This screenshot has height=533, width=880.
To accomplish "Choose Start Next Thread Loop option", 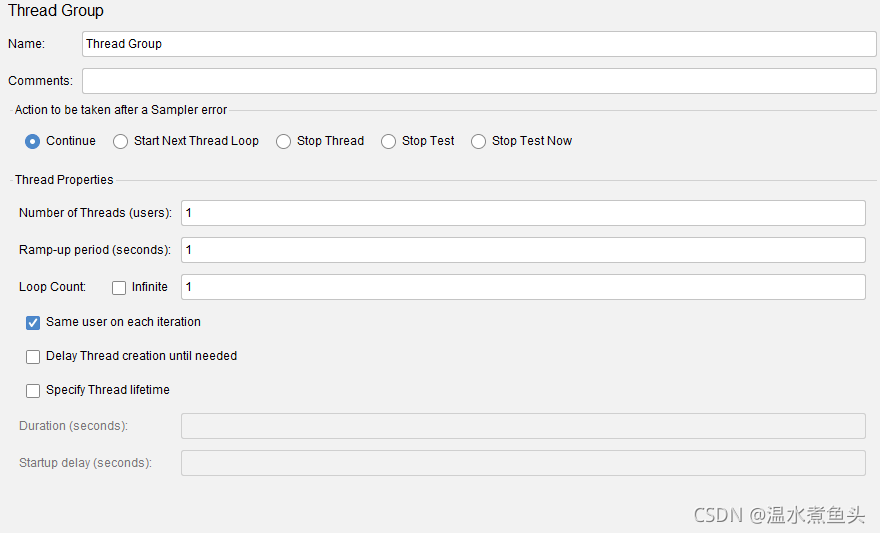I will click(121, 141).
